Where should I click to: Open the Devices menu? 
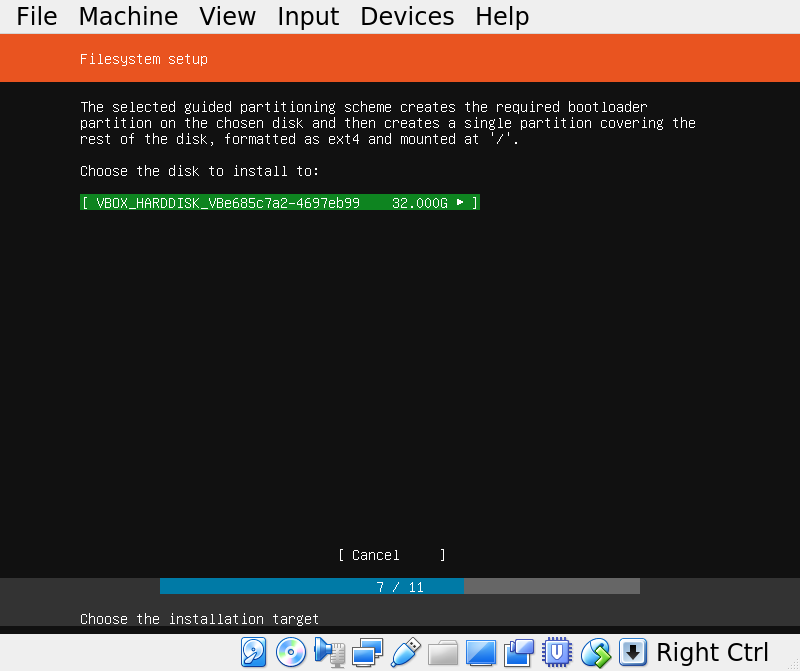pos(407,17)
